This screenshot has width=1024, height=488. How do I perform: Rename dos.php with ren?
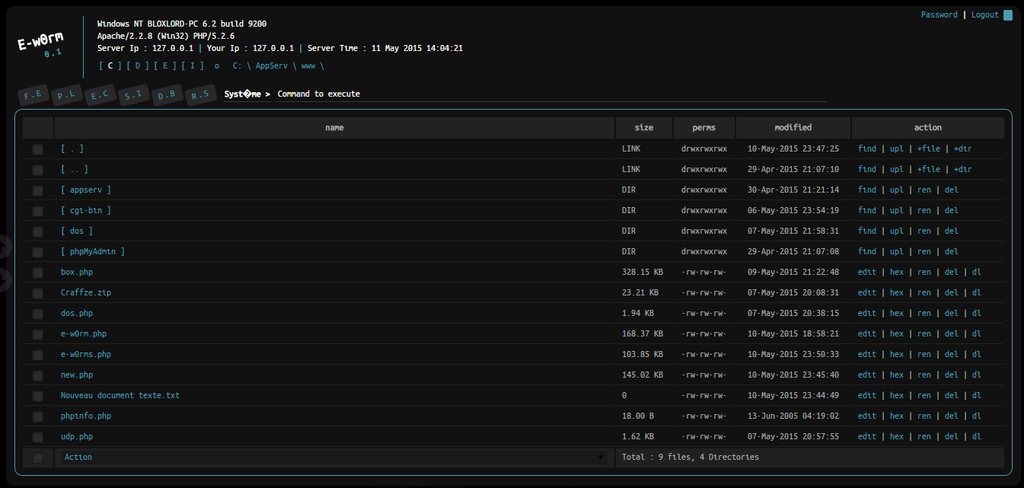924,313
